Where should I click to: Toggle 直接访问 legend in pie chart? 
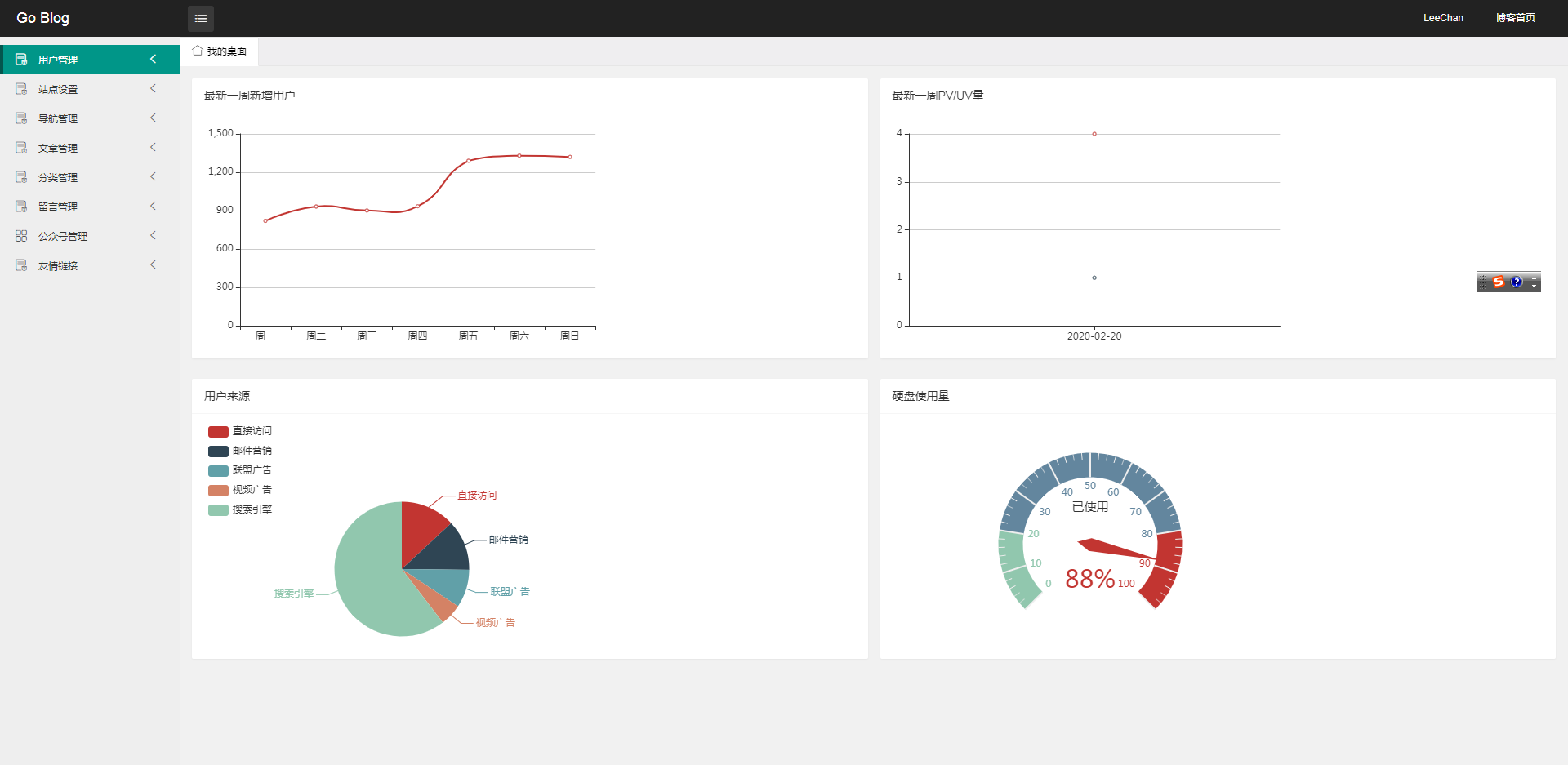pyautogui.click(x=240, y=431)
